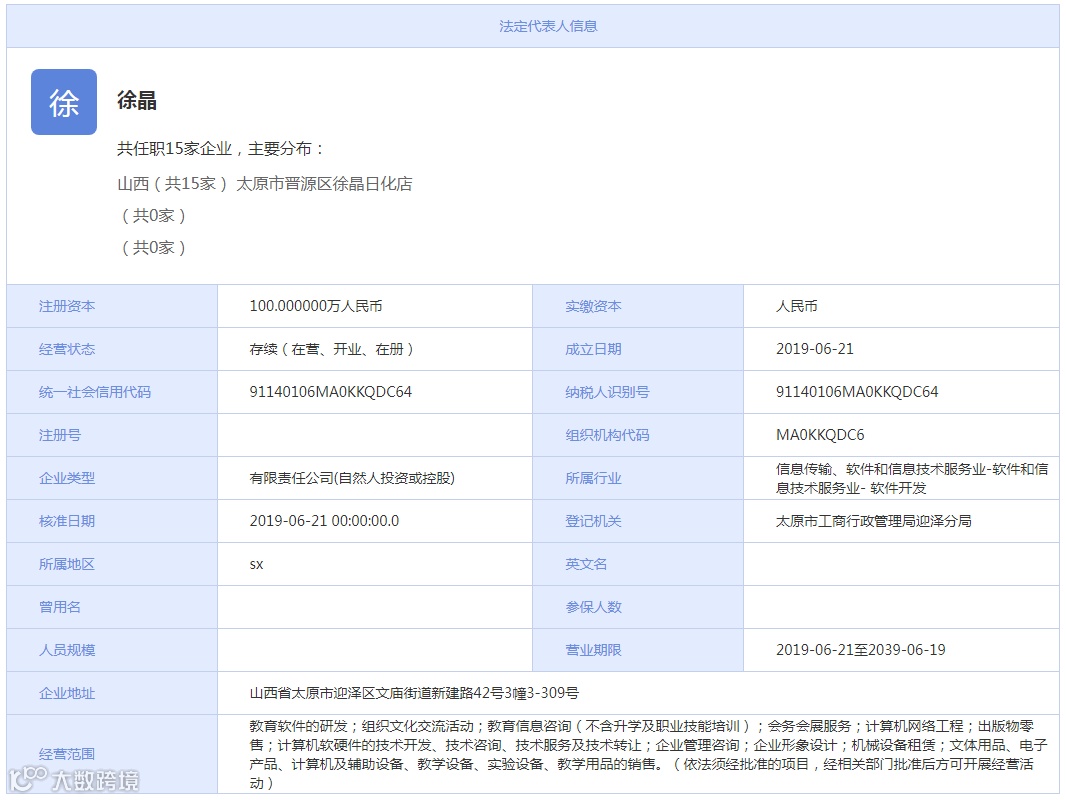This screenshot has width=1066, height=800.
Task: Select 太原市工商行政管理局迎泽分局 value
Action: pyautogui.click(x=874, y=521)
